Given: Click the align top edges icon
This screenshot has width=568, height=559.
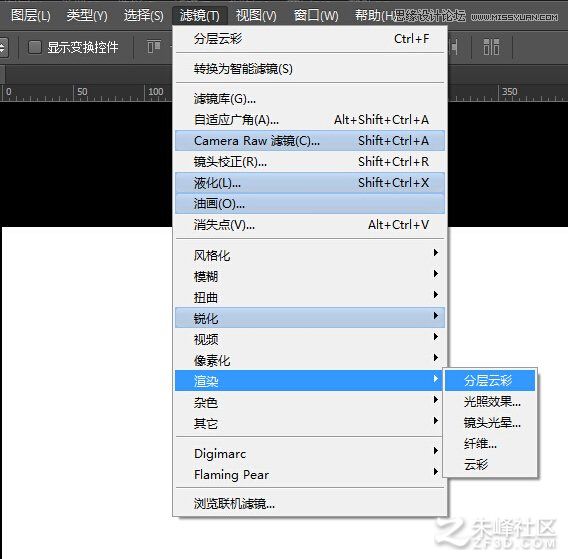Looking at the screenshot, I should [154, 47].
